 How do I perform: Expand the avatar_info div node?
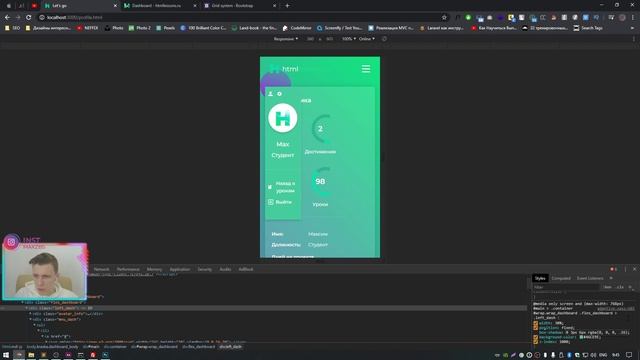tap(31, 314)
